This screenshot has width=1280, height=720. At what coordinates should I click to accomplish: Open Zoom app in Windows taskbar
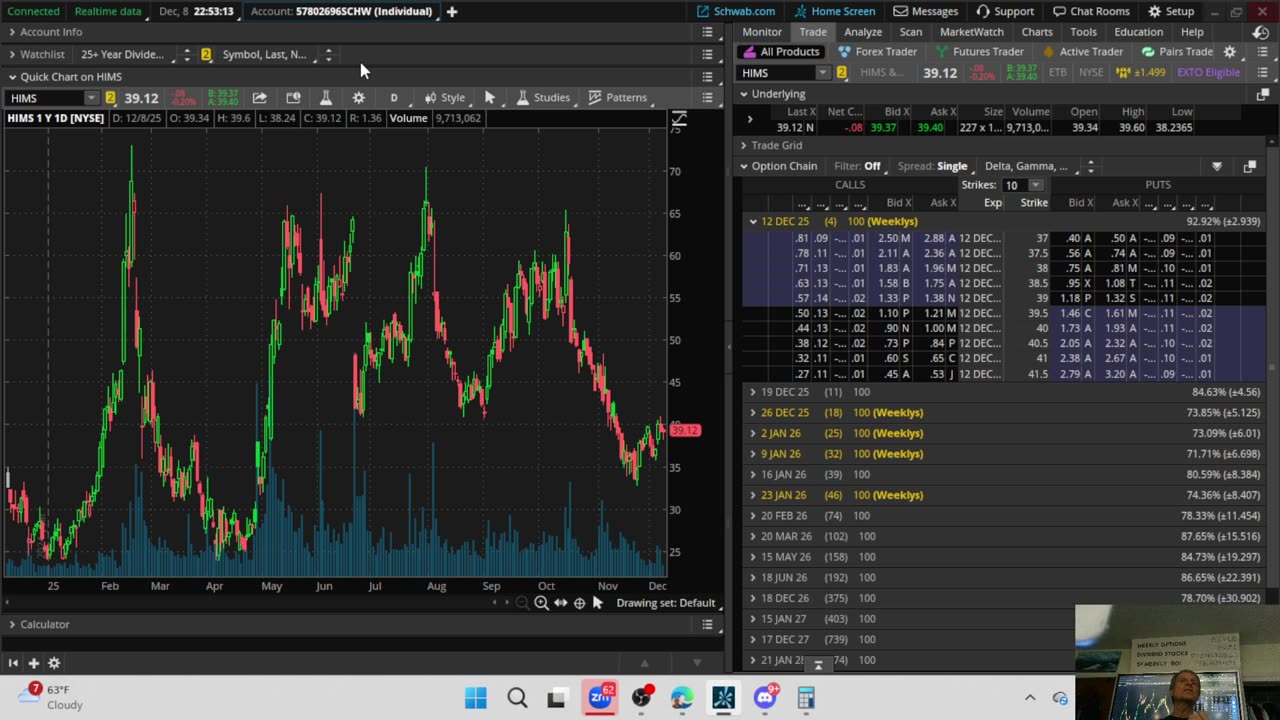[600, 697]
